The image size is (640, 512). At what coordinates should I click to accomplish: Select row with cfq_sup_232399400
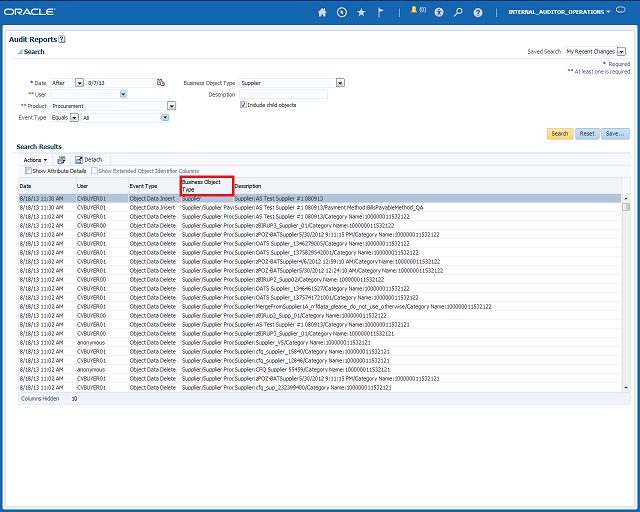320,387
